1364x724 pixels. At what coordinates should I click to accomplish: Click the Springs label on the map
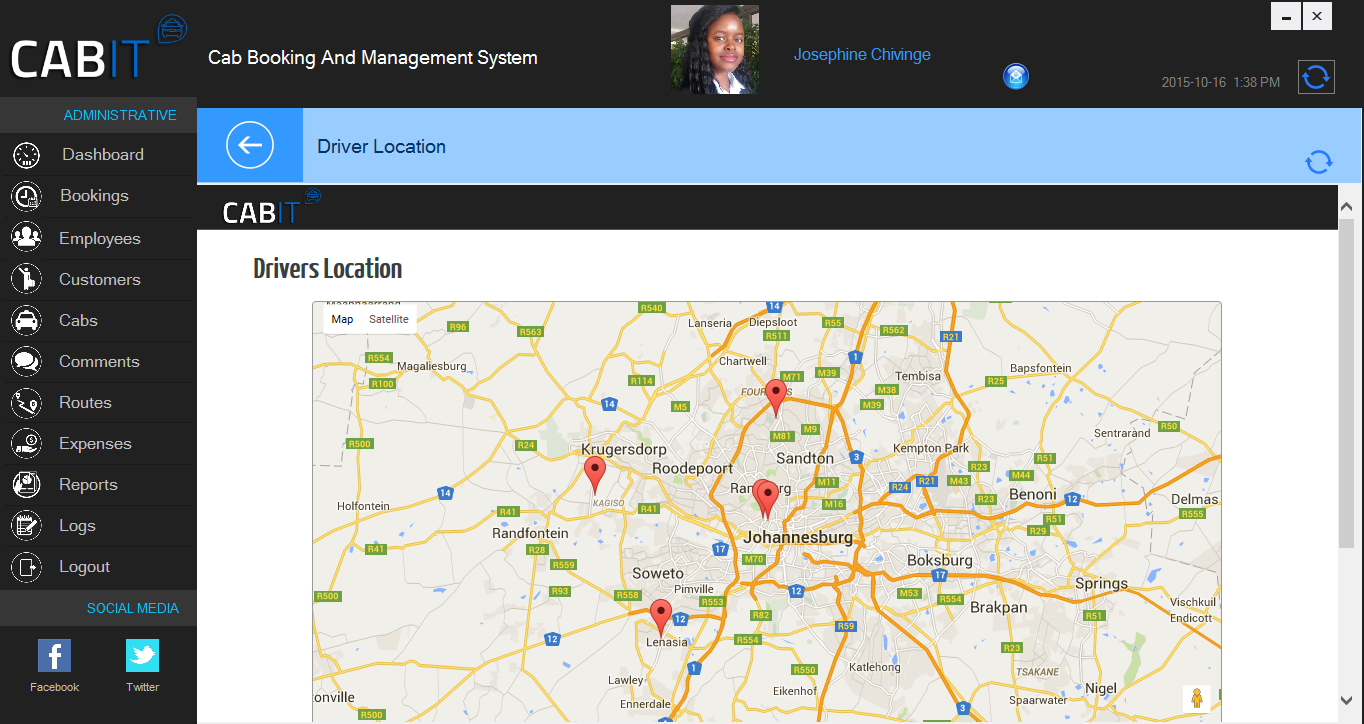[1101, 584]
